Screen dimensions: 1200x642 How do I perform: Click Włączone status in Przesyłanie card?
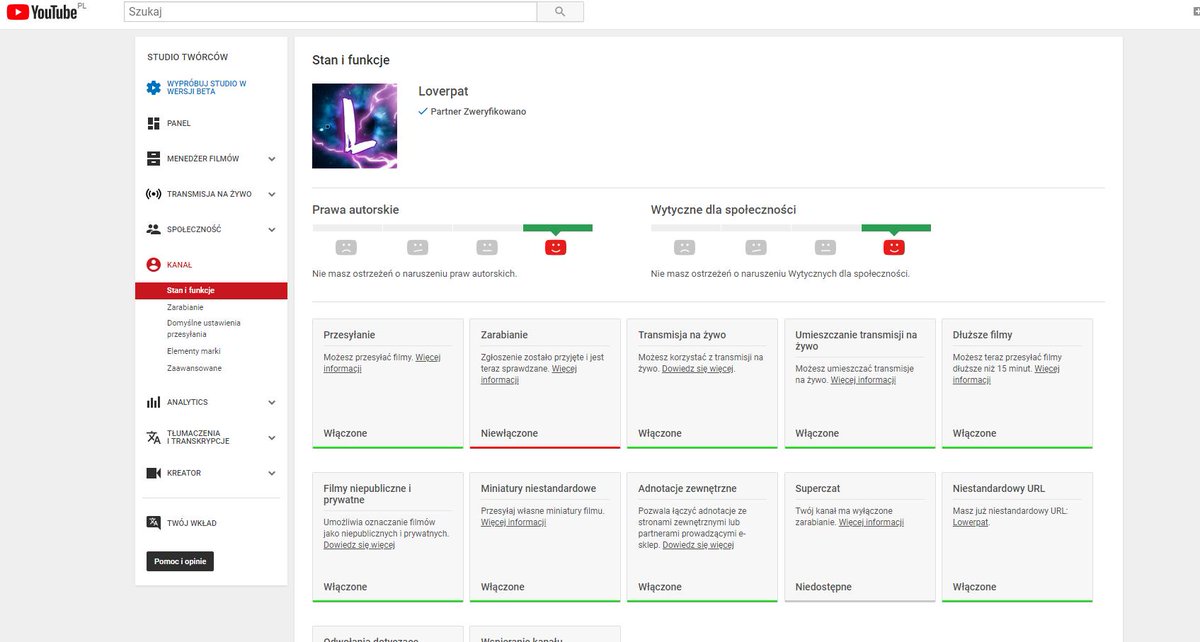345,434
